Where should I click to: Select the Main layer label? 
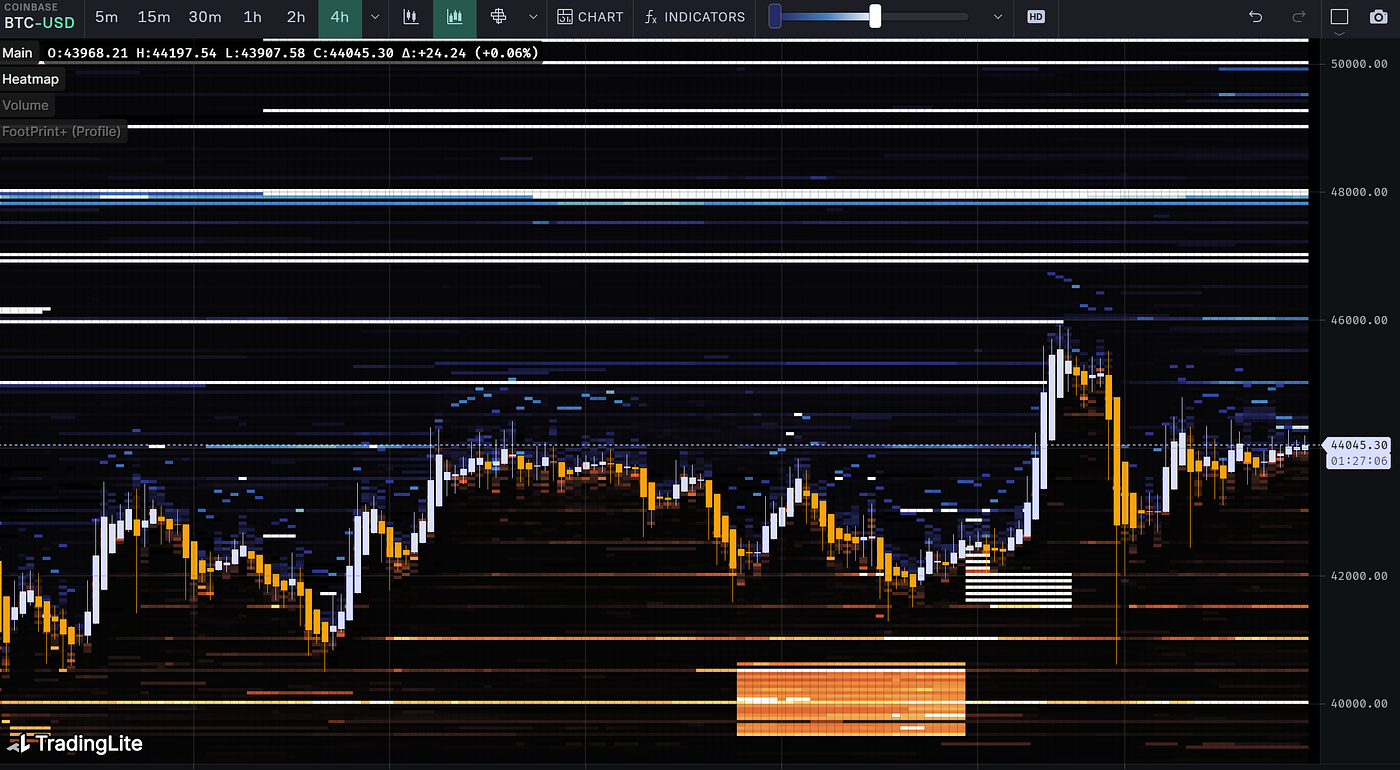18,53
